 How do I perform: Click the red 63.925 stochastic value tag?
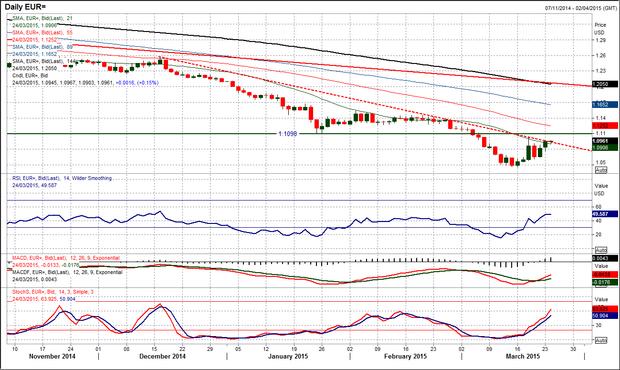[605, 308]
